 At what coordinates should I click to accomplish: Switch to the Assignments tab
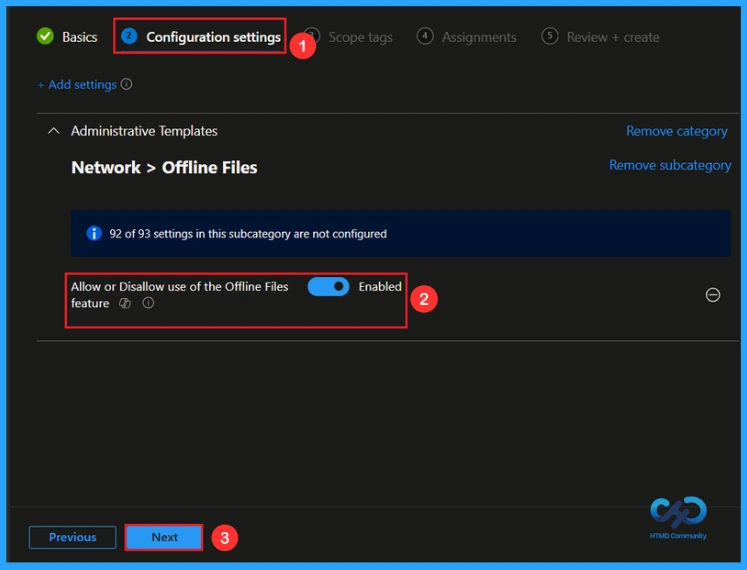(479, 37)
